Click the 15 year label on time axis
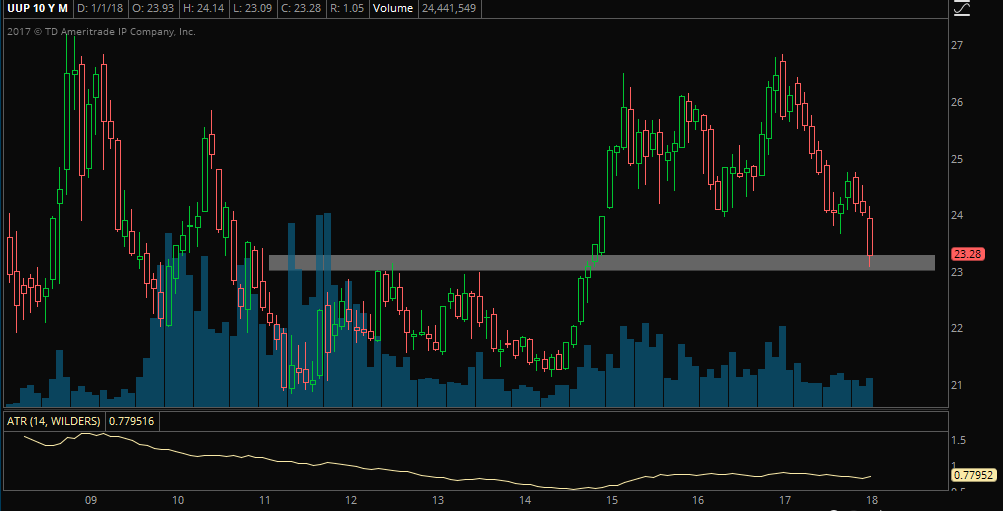1003x511 pixels. pos(611,500)
